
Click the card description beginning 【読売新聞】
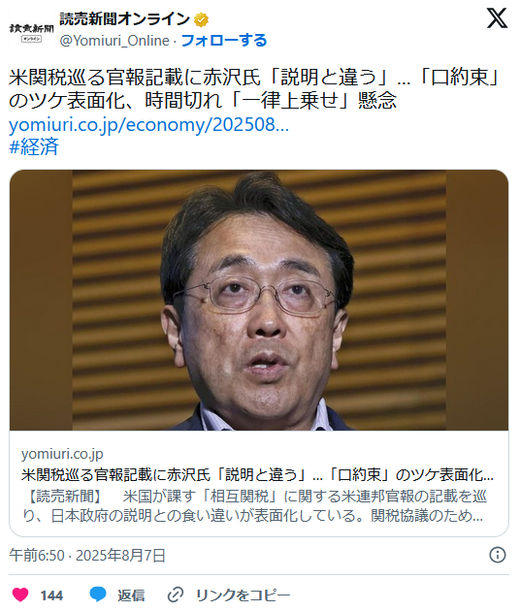[254, 506]
